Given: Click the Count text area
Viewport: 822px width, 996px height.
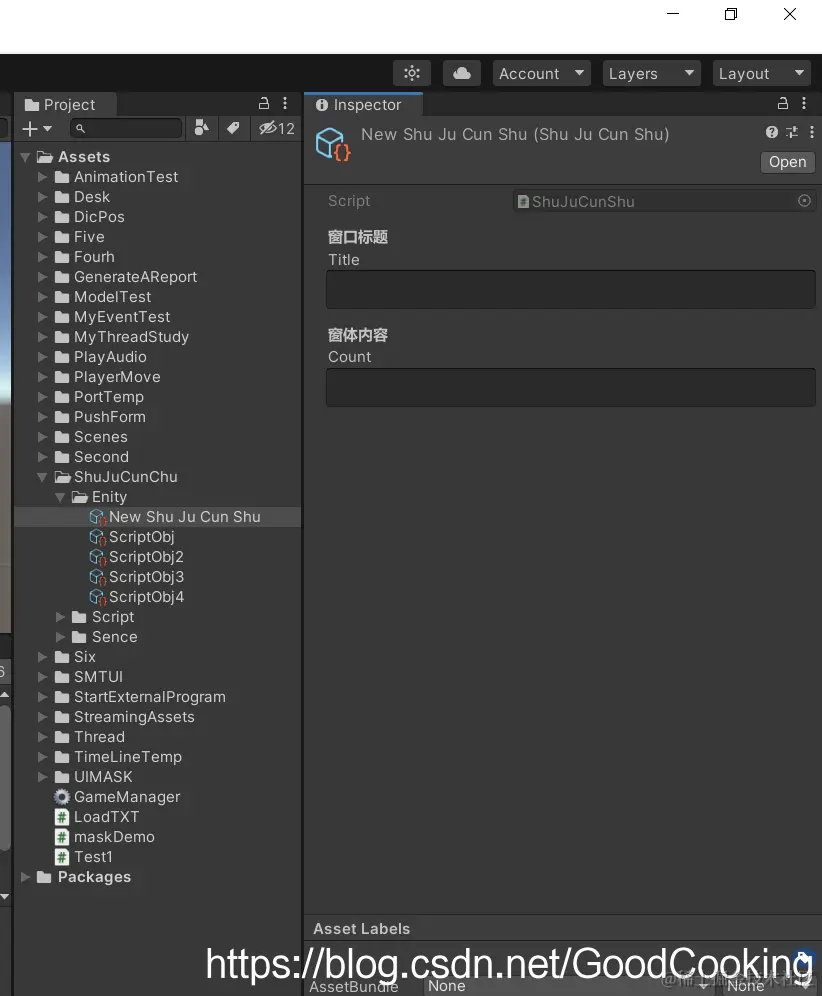Looking at the screenshot, I should point(570,387).
